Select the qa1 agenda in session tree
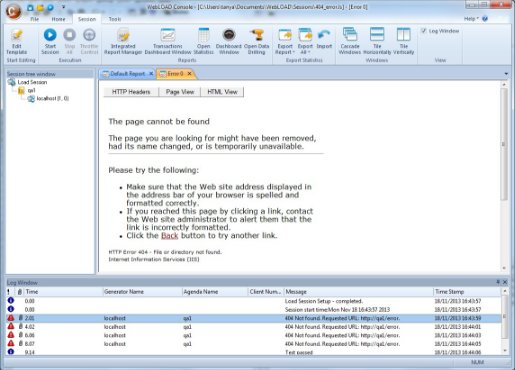 [31, 90]
